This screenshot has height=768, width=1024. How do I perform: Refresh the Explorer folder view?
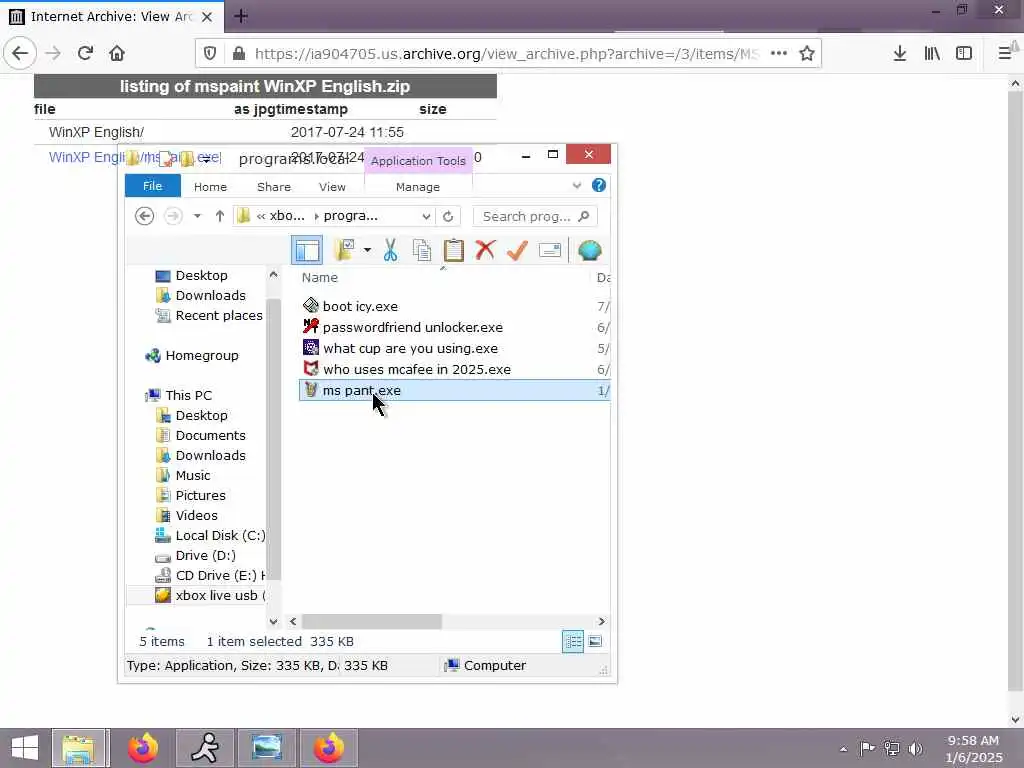(448, 216)
